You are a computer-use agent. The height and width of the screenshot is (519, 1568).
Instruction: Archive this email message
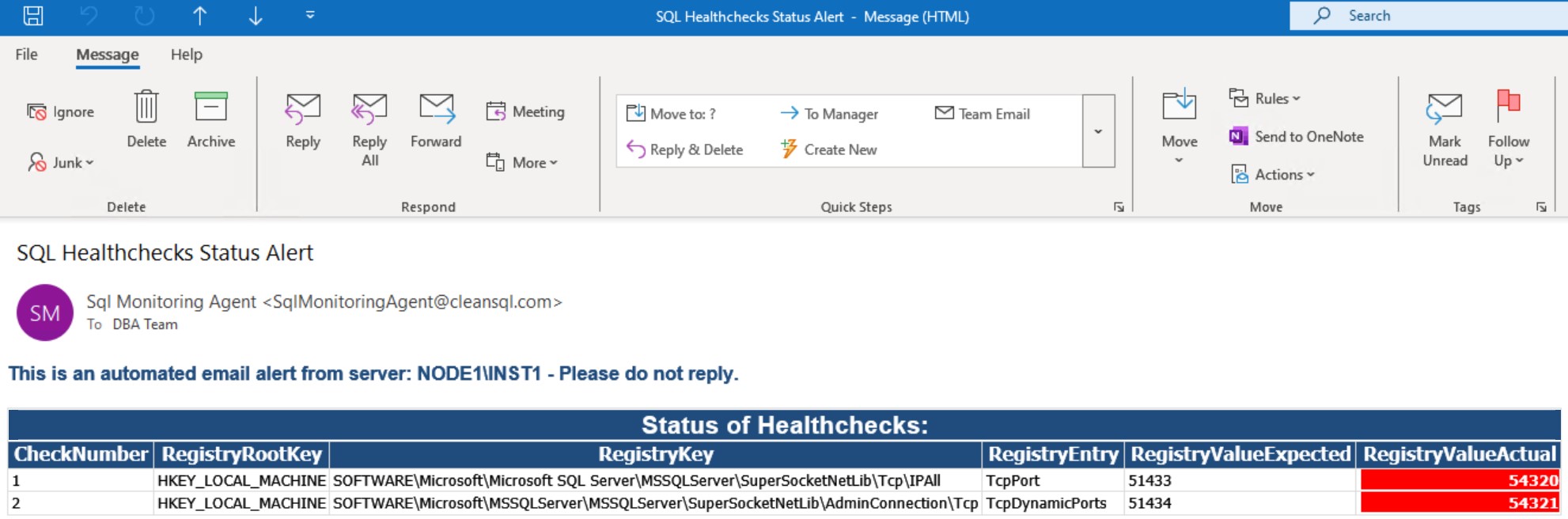click(211, 119)
